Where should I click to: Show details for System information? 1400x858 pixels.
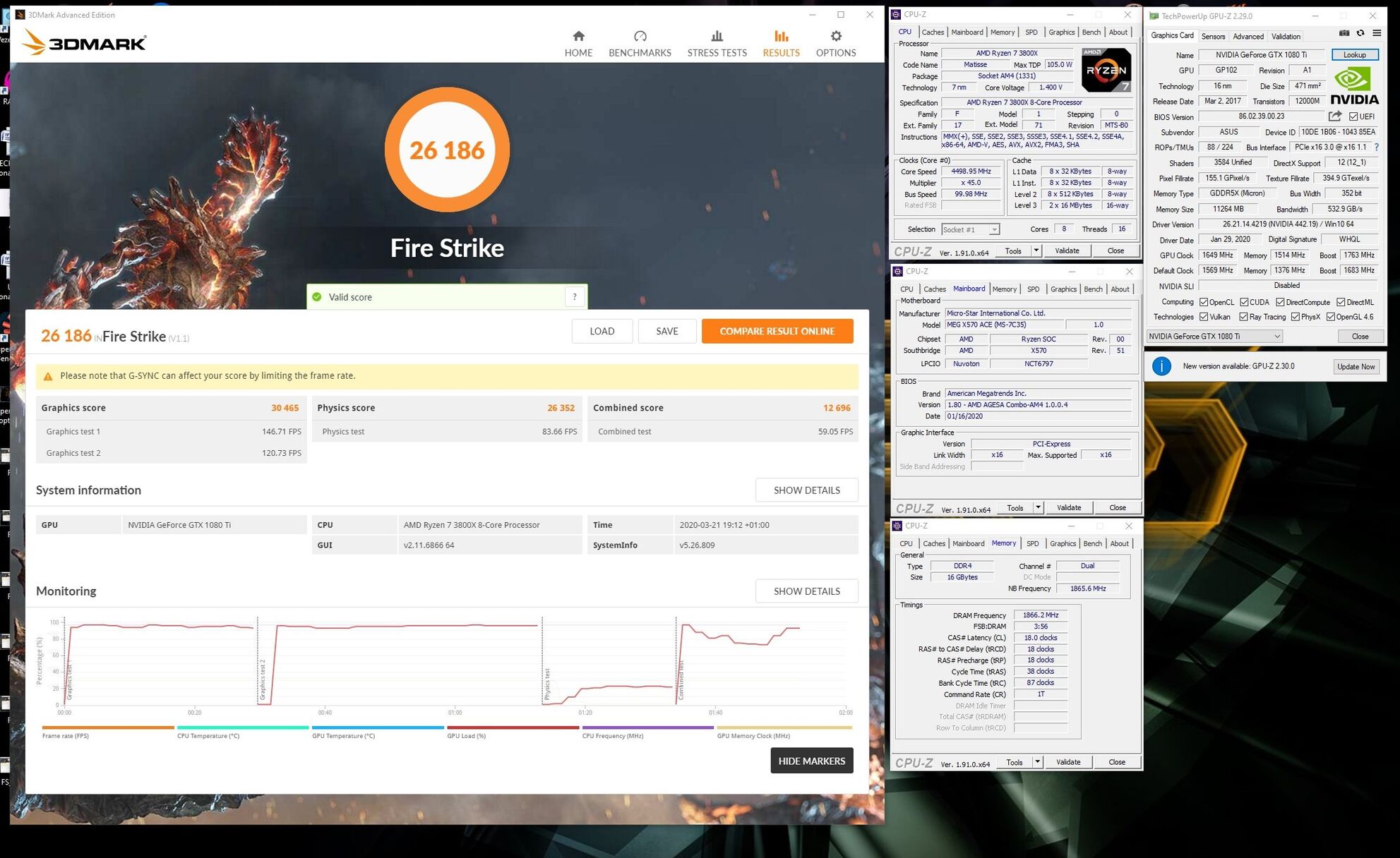806,490
